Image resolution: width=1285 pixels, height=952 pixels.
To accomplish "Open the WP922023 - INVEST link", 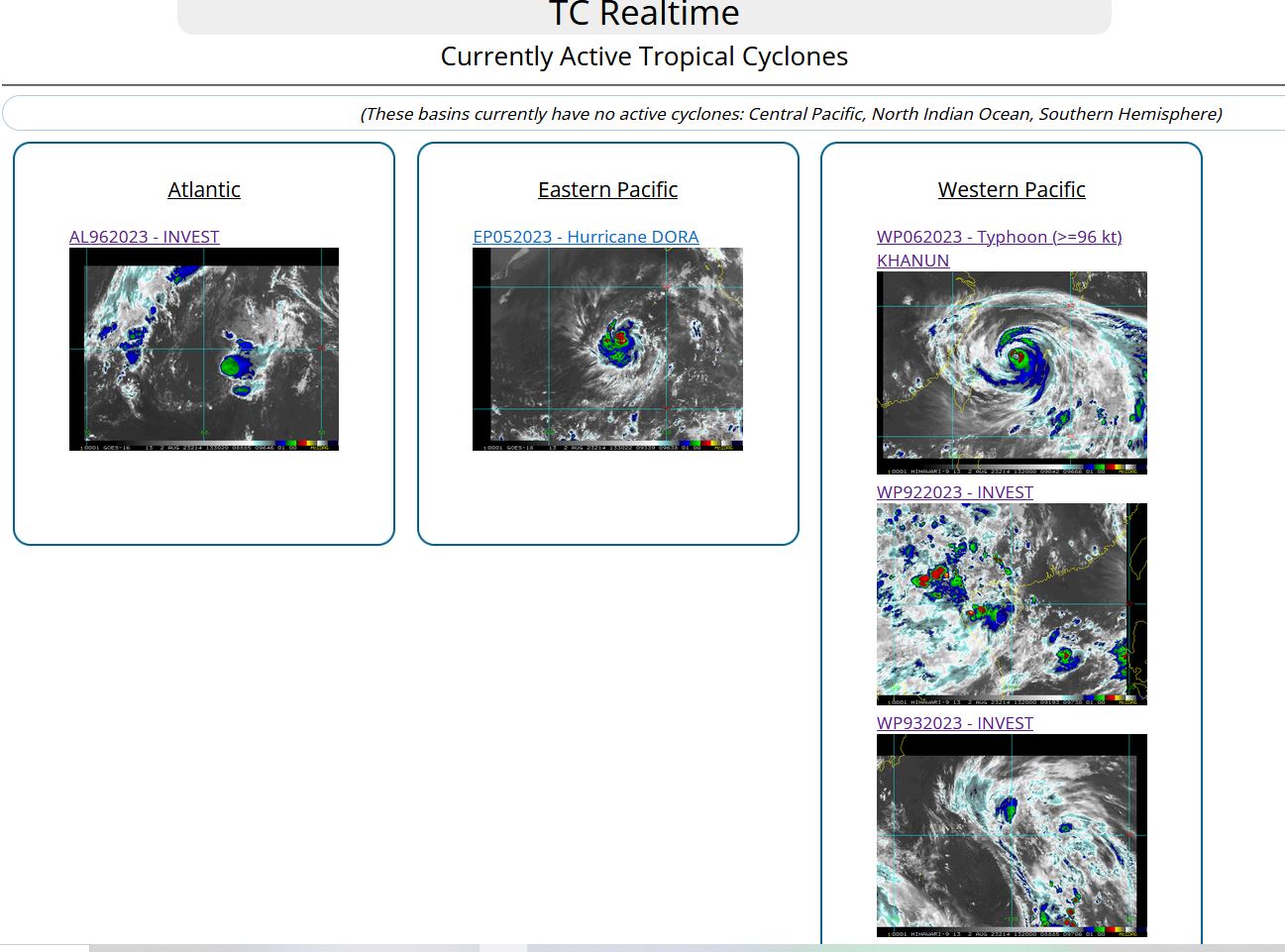I will [x=954, y=492].
